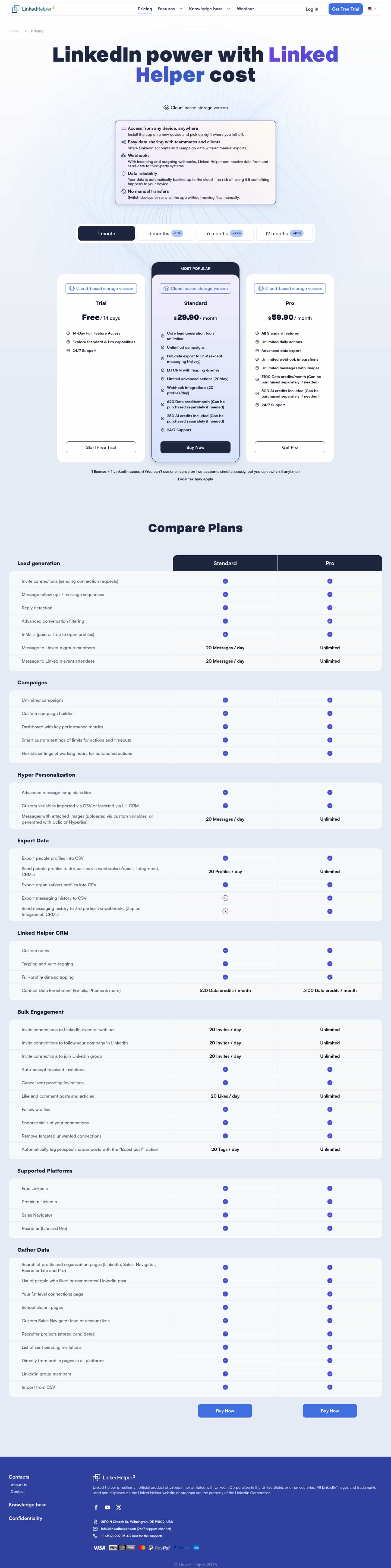
Task: Select the 1 month billing period
Action: click(x=107, y=233)
